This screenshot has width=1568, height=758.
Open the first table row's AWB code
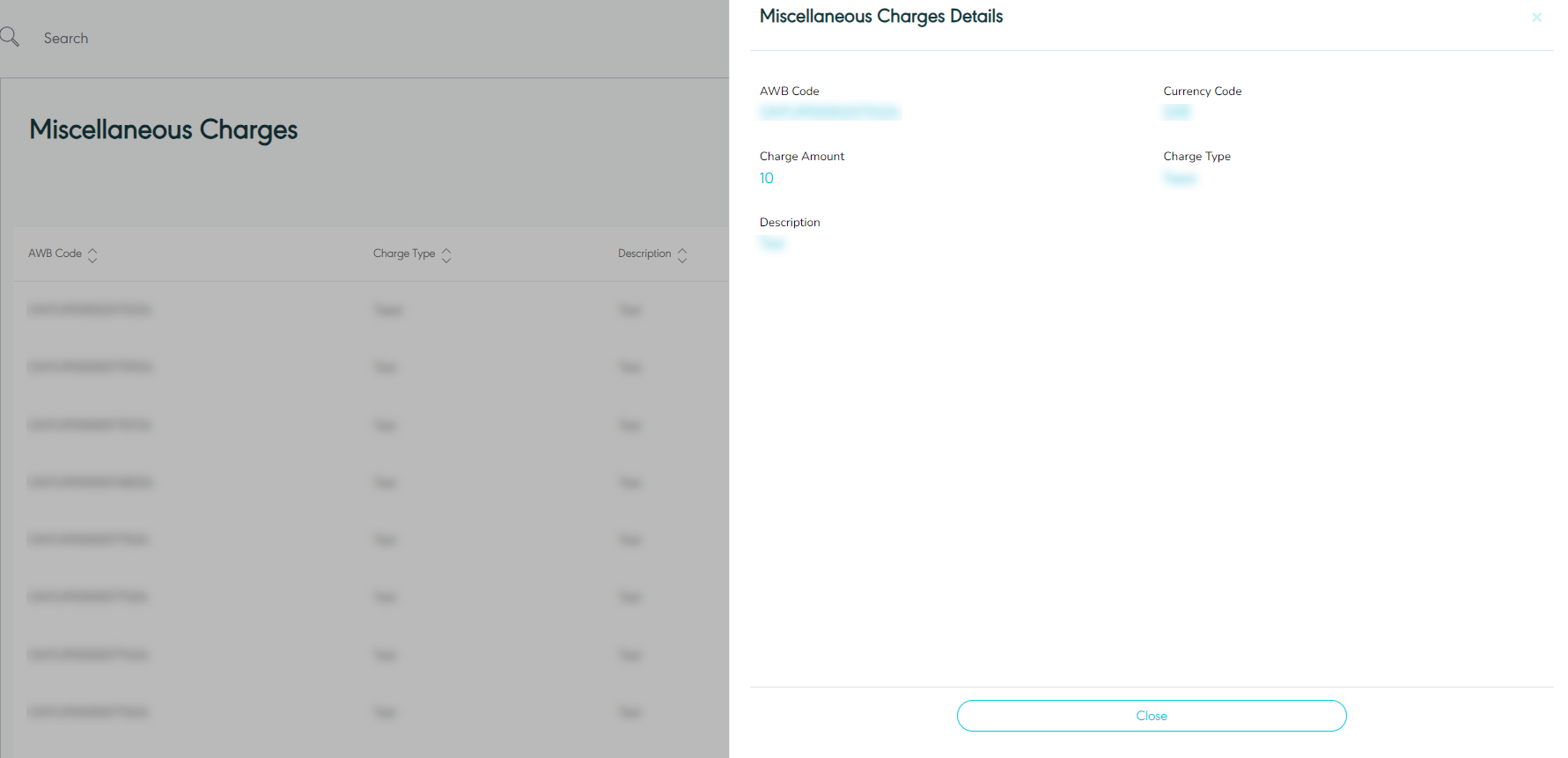[x=90, y=310]
